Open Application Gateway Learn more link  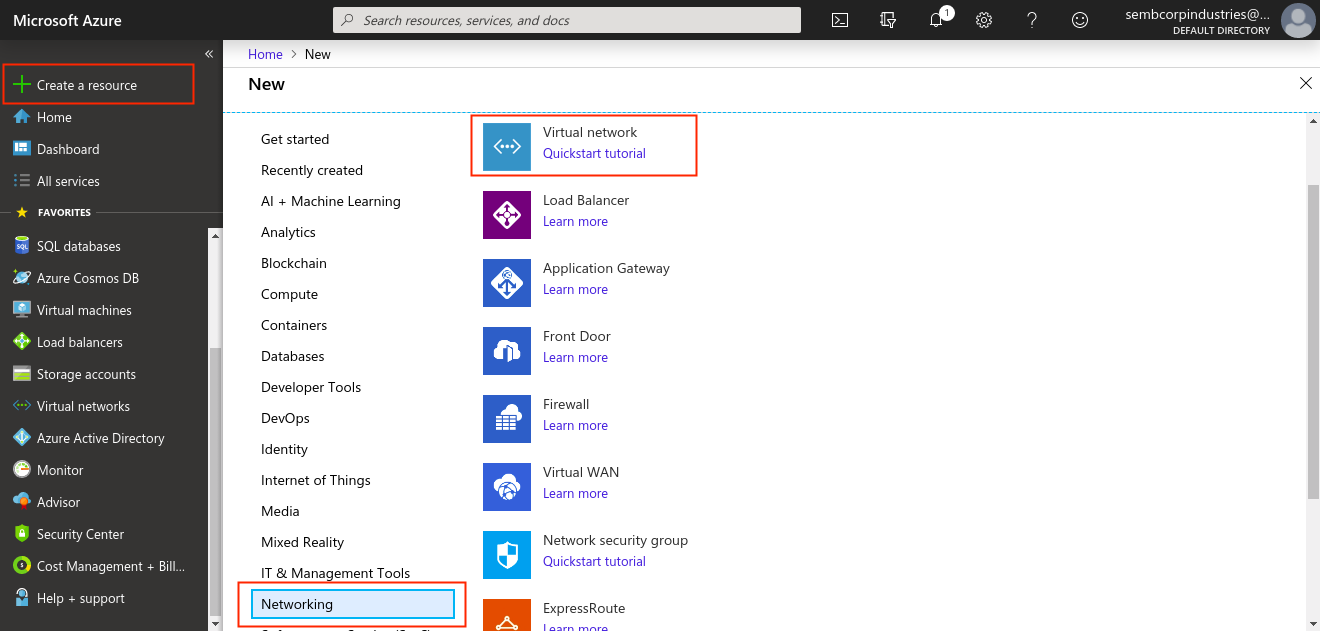(x=575, y=289)
